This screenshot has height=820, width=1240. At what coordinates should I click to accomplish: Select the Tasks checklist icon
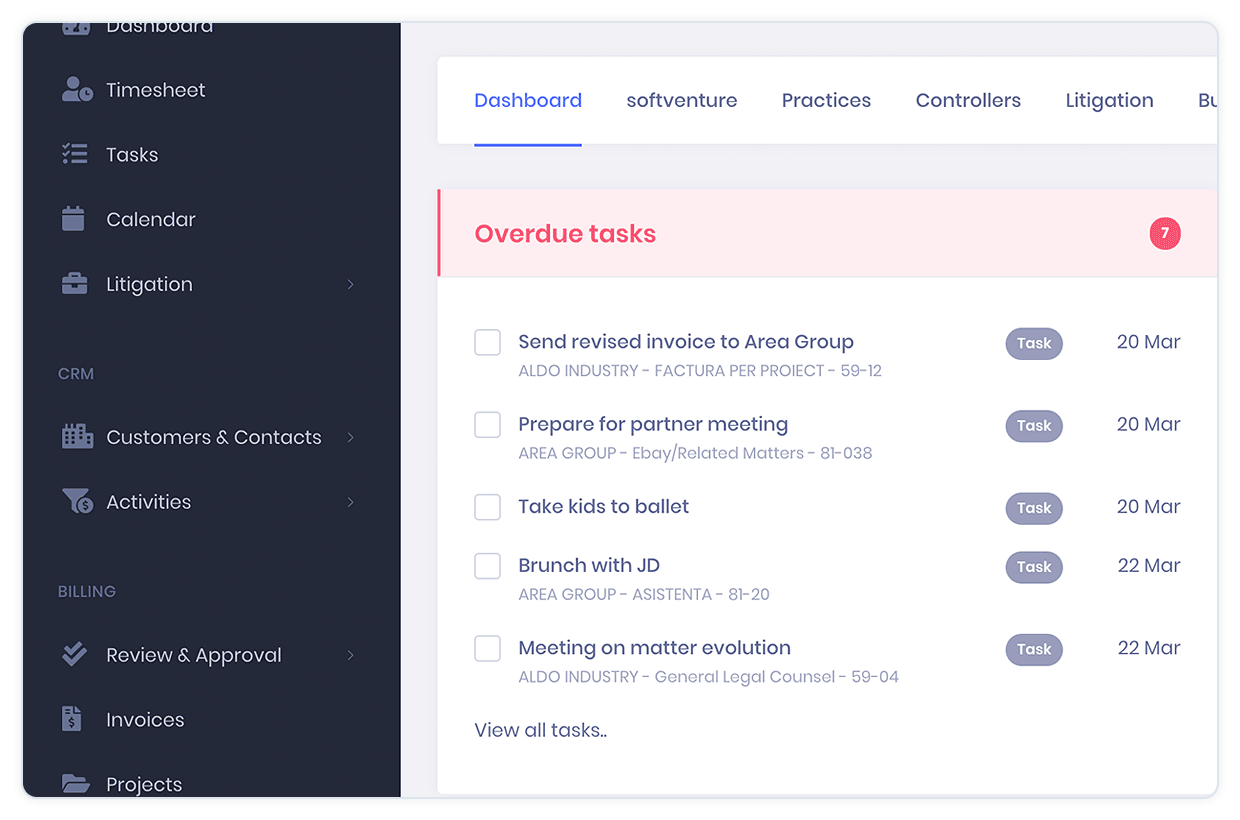click(74, 154)
